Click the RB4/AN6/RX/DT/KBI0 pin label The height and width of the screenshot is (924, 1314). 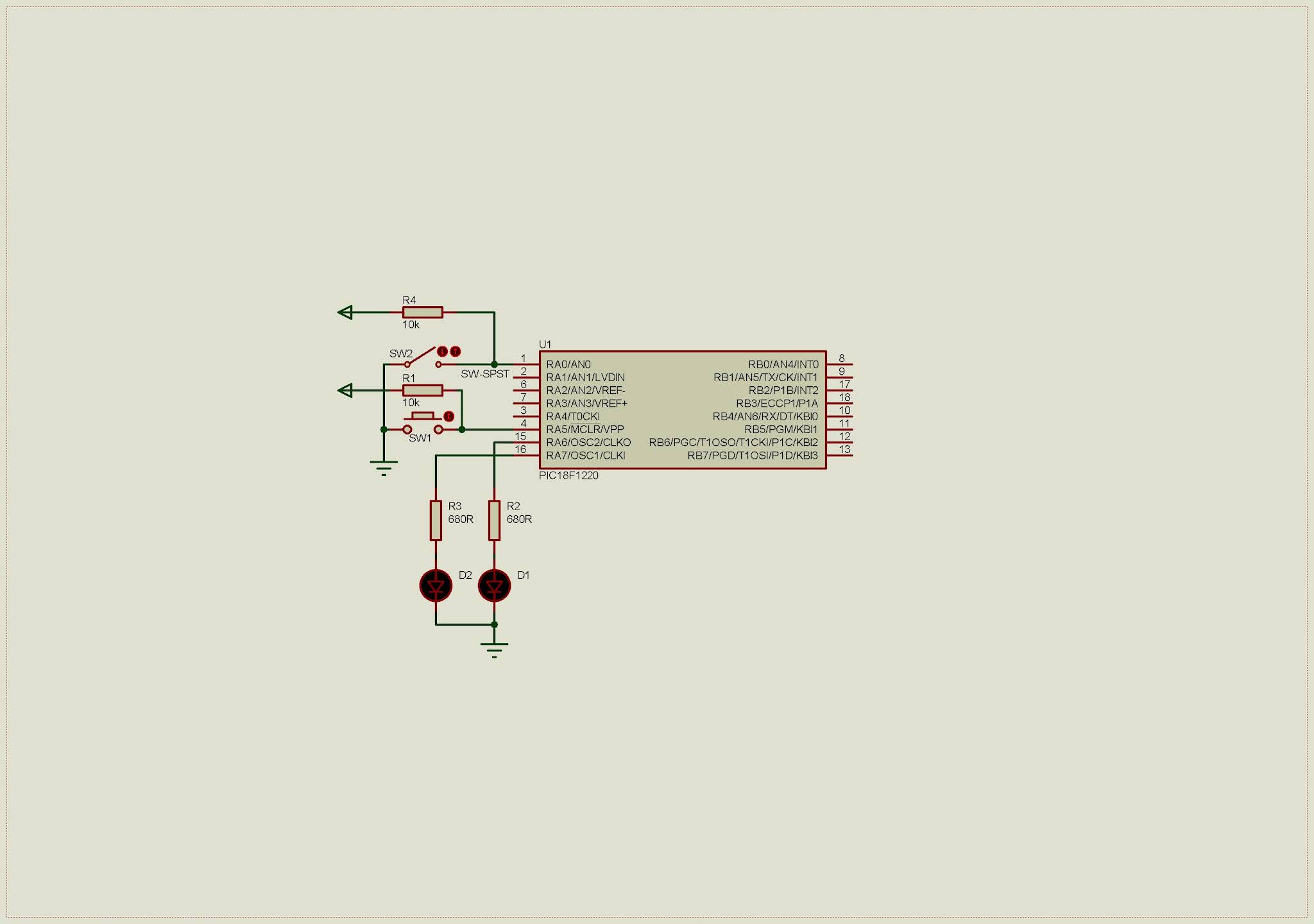point(765,416)
